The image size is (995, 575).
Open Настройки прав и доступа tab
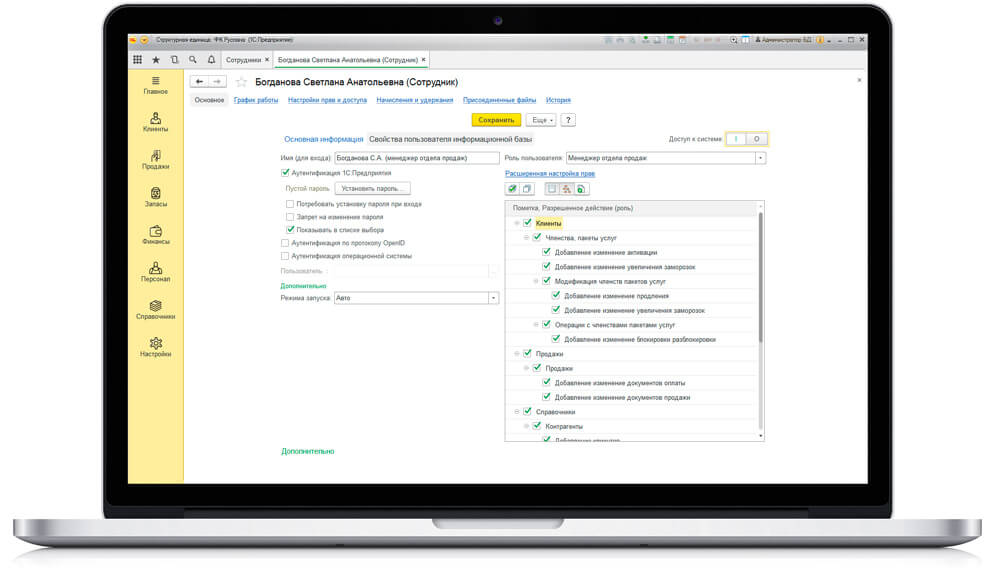point(327,100)
